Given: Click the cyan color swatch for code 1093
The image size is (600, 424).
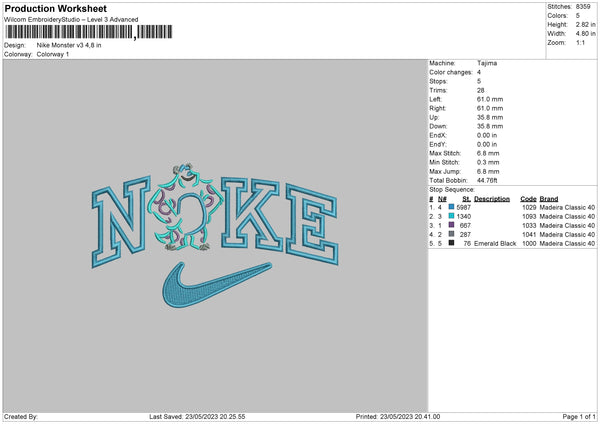Looking at the screenshot, I should click(x=452, y=216).
